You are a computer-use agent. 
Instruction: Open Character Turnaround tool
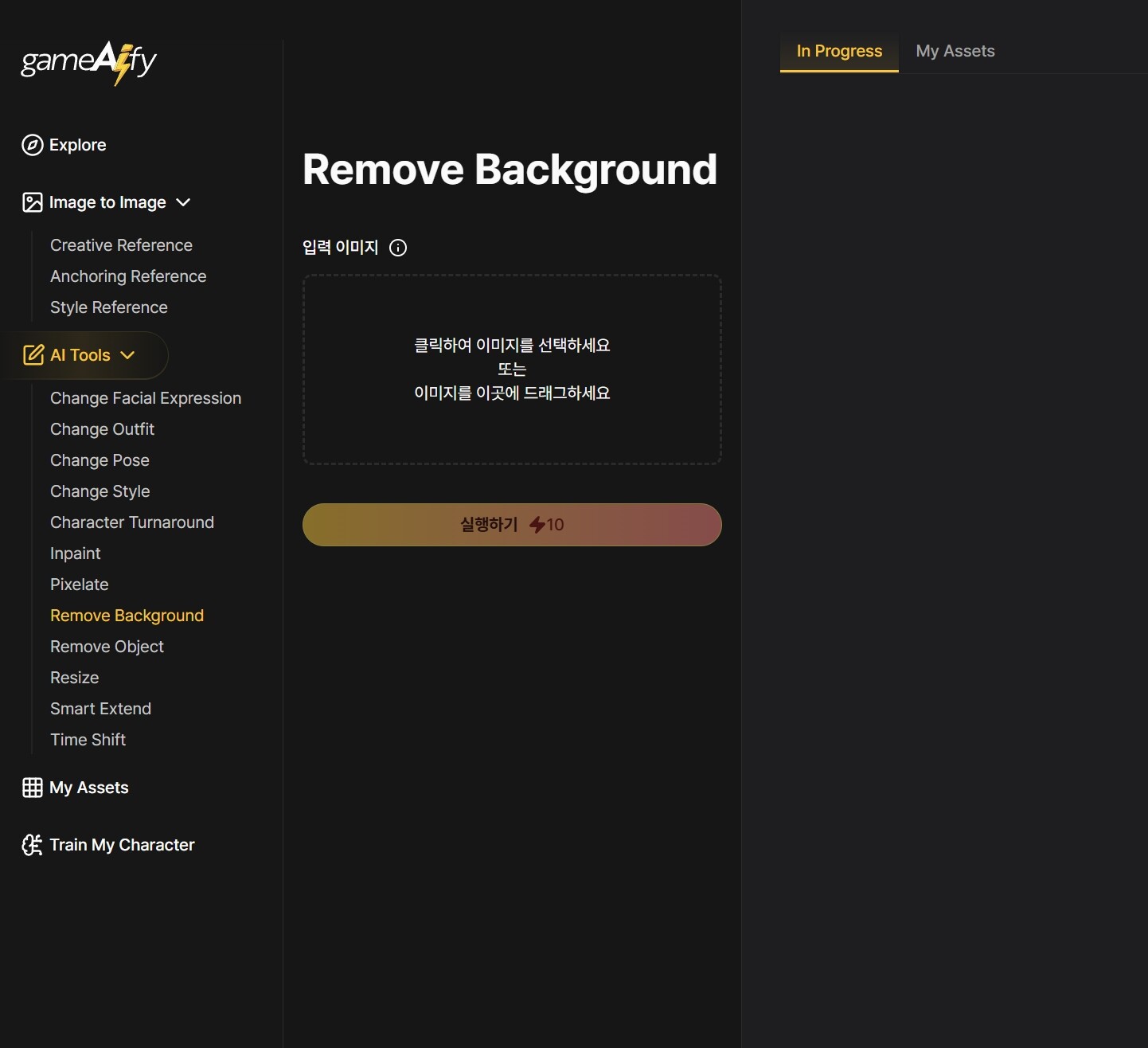pos(132,522)
